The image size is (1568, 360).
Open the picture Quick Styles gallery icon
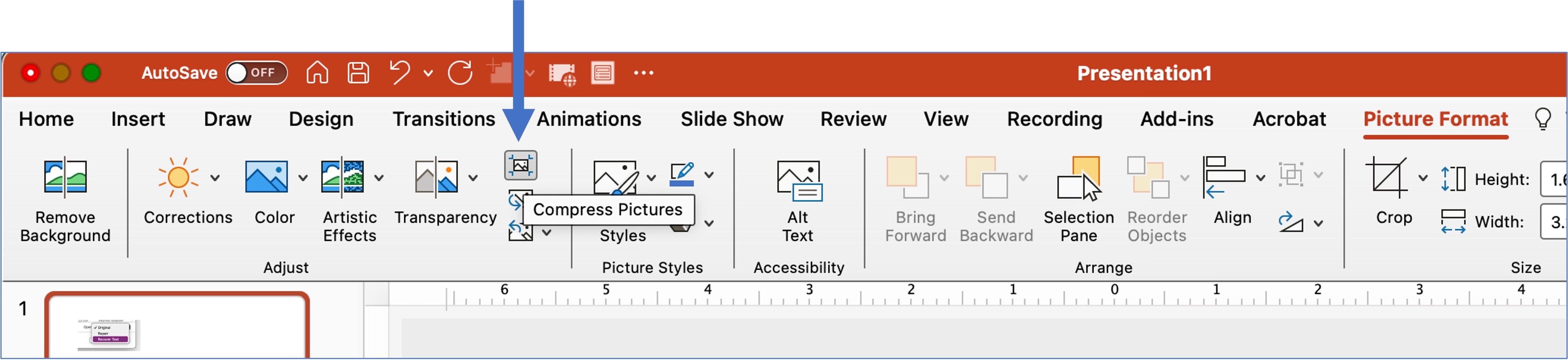click(615, 177)
